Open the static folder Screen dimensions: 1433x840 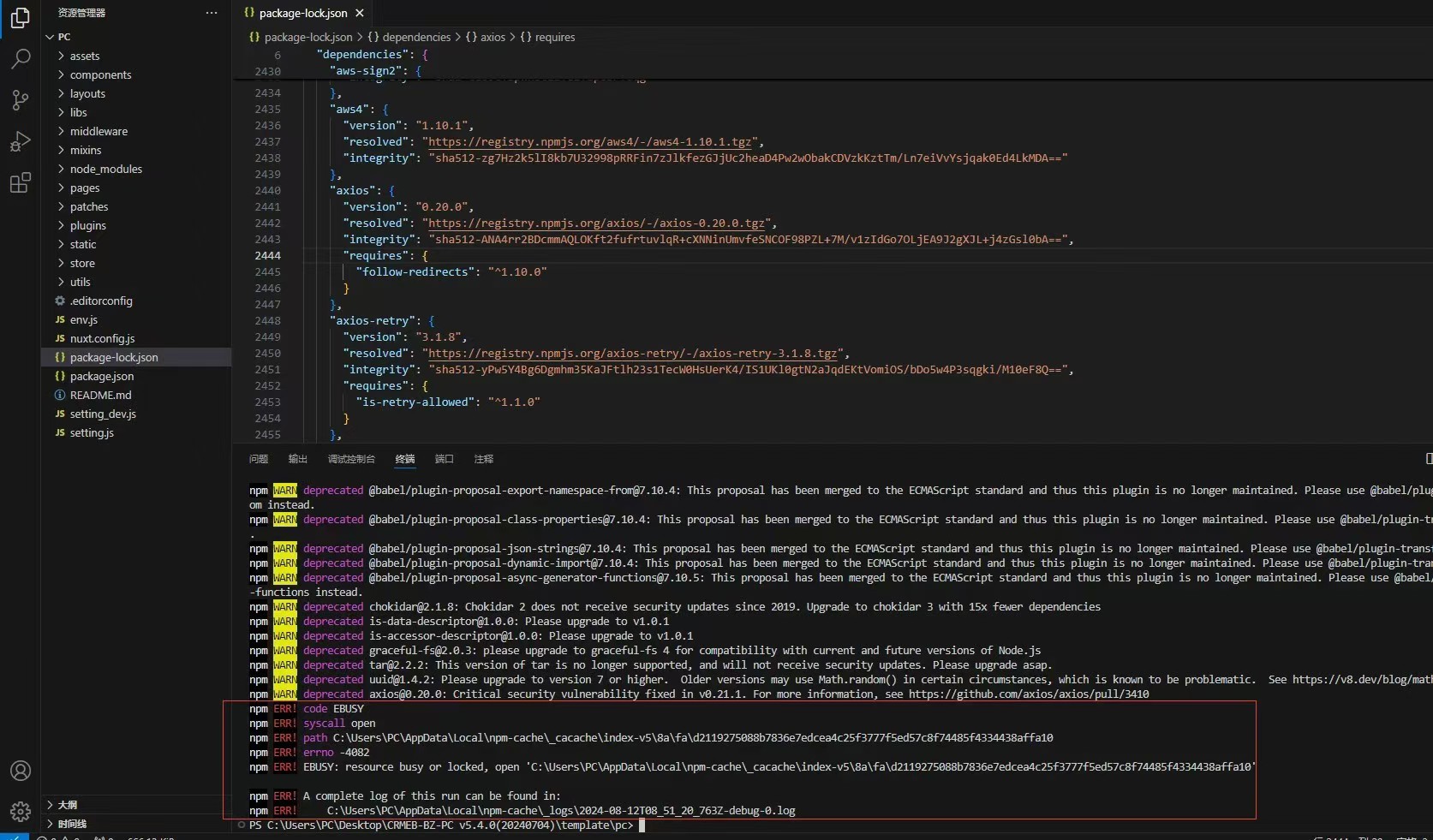click(83, 244)
